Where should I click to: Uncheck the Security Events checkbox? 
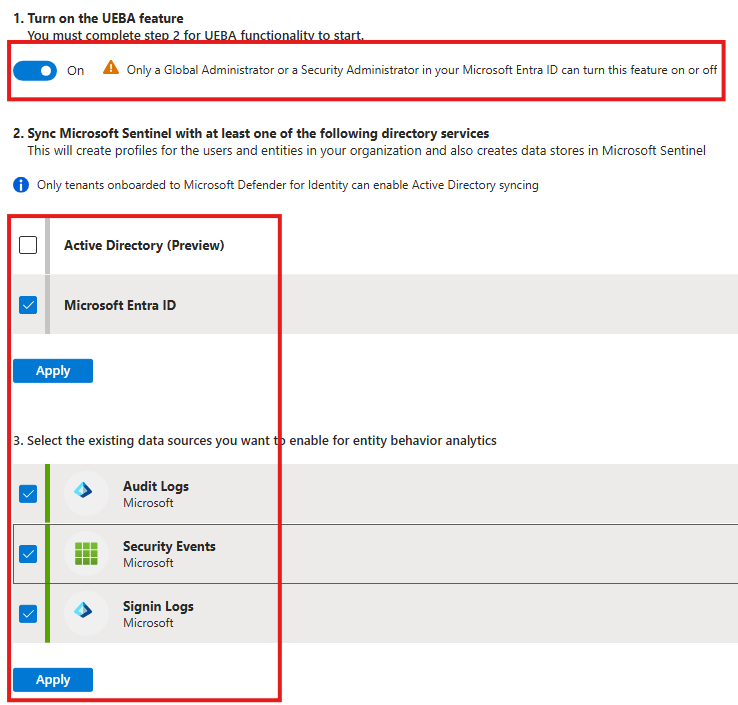(28, 554)
